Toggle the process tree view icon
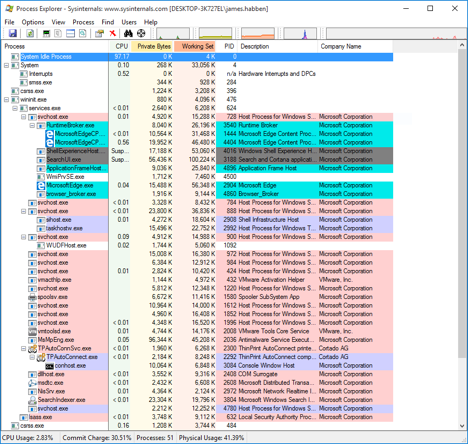The width and height of the screenshot is (468, 444). tap(58, 33)
